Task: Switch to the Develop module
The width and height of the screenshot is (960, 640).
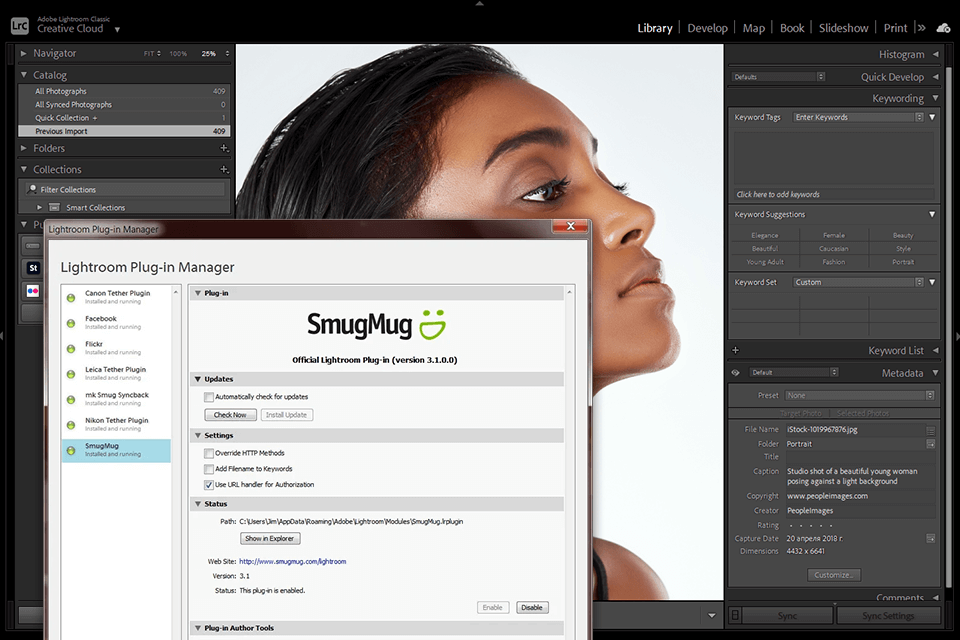Action: (x=707, y=28)
